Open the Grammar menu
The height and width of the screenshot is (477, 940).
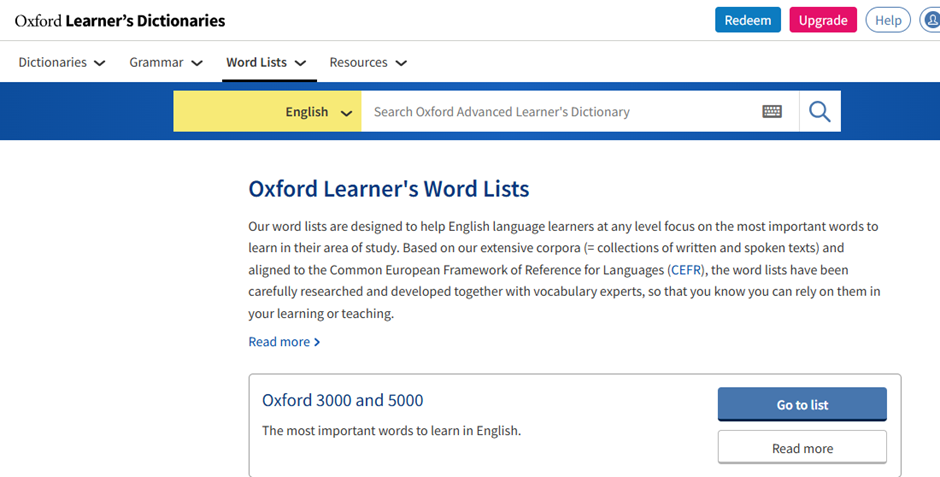click(166, 62)
